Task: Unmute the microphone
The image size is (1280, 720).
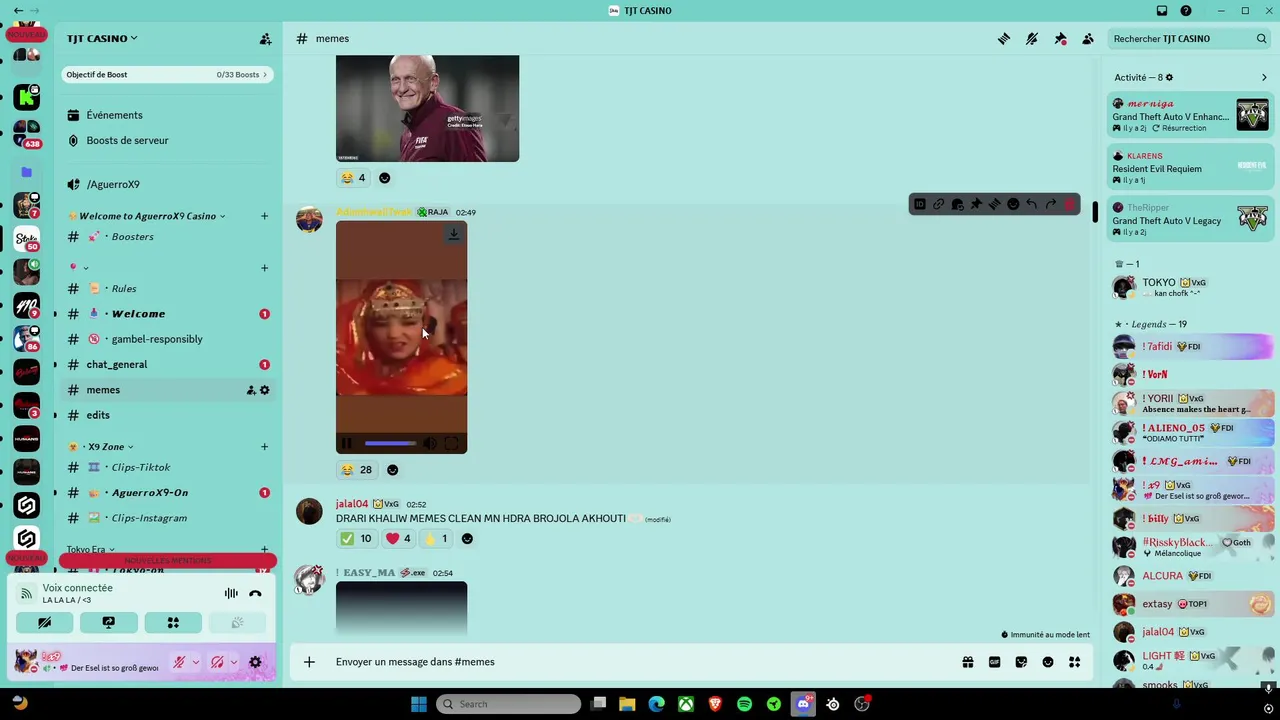Action: (x=179, y=662)
